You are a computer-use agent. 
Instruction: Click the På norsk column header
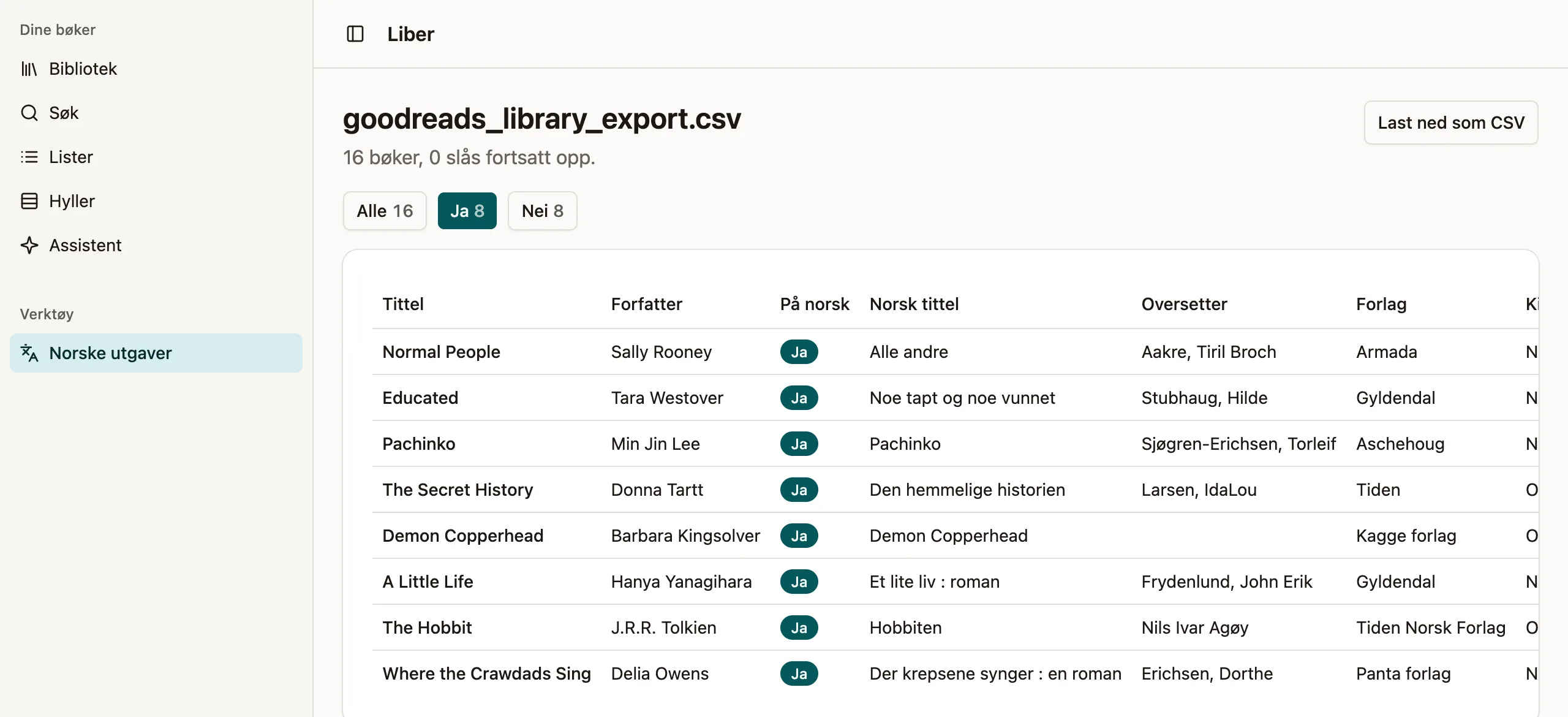(x=815, y=304)
